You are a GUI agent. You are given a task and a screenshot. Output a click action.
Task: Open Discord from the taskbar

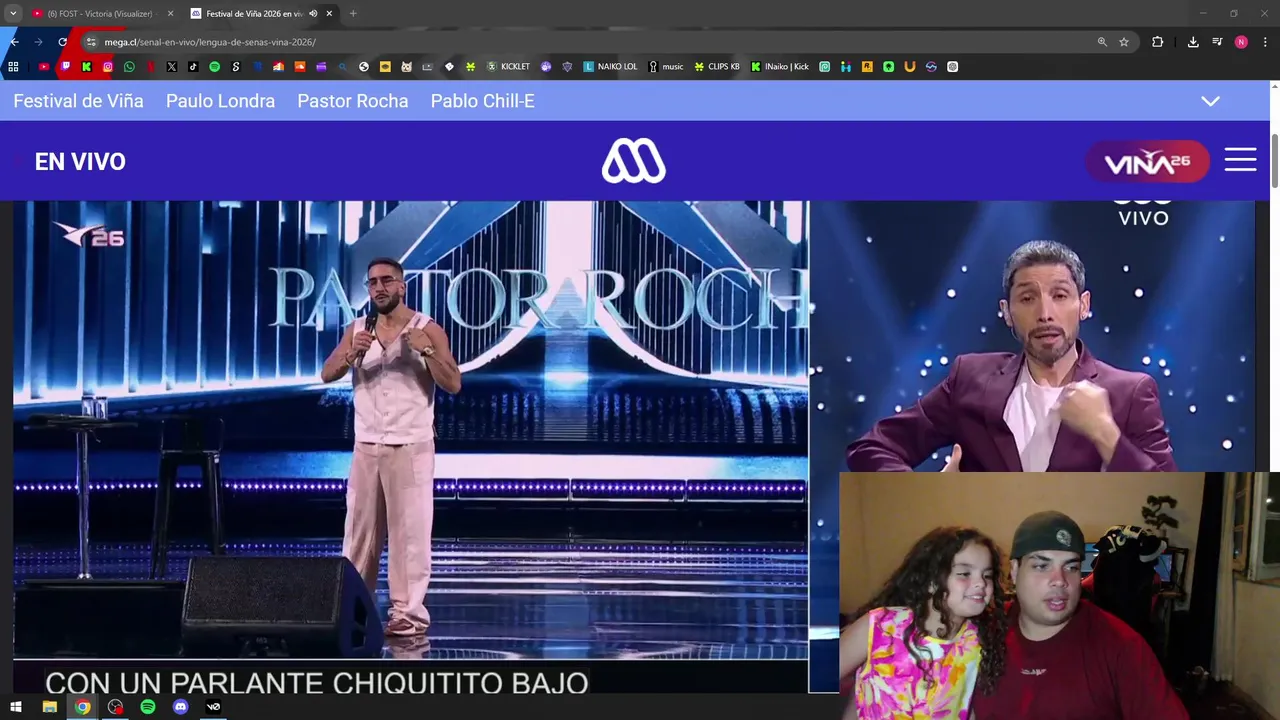(180, 707)
